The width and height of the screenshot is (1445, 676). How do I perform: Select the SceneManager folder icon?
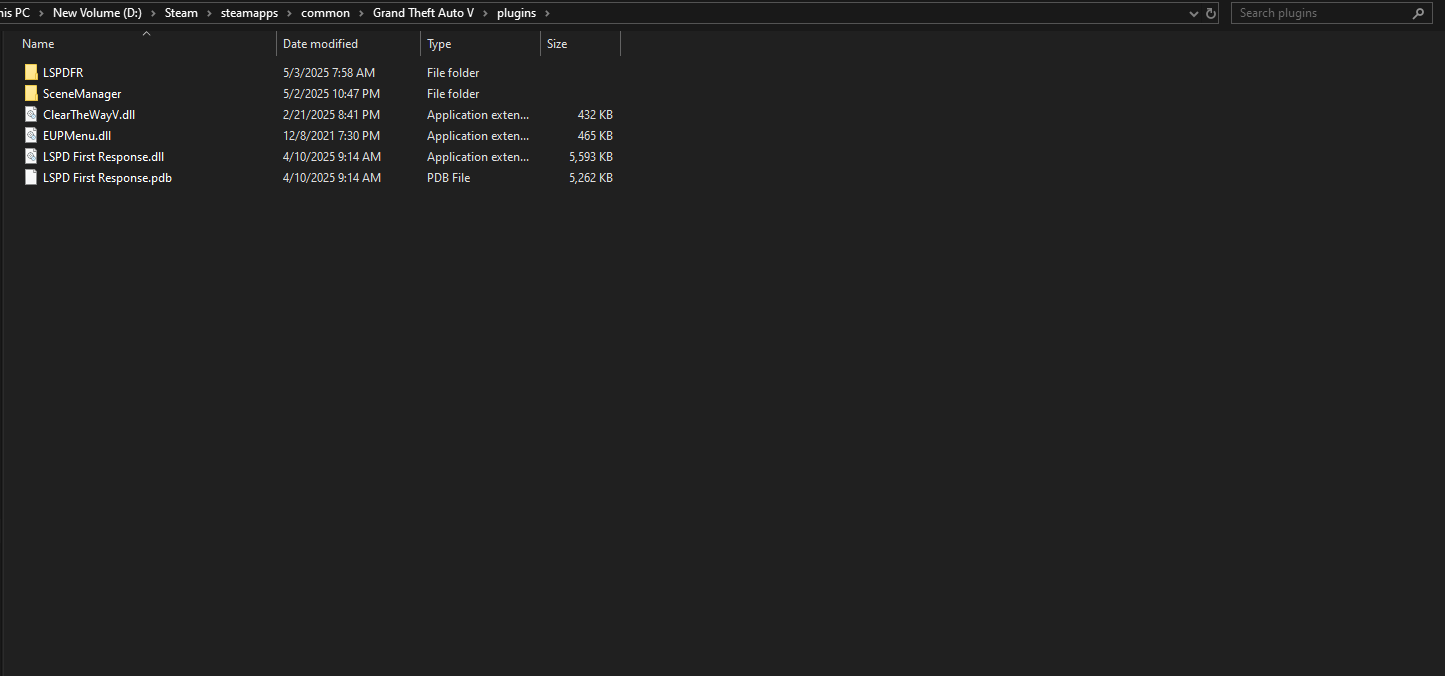click(31, 93)
